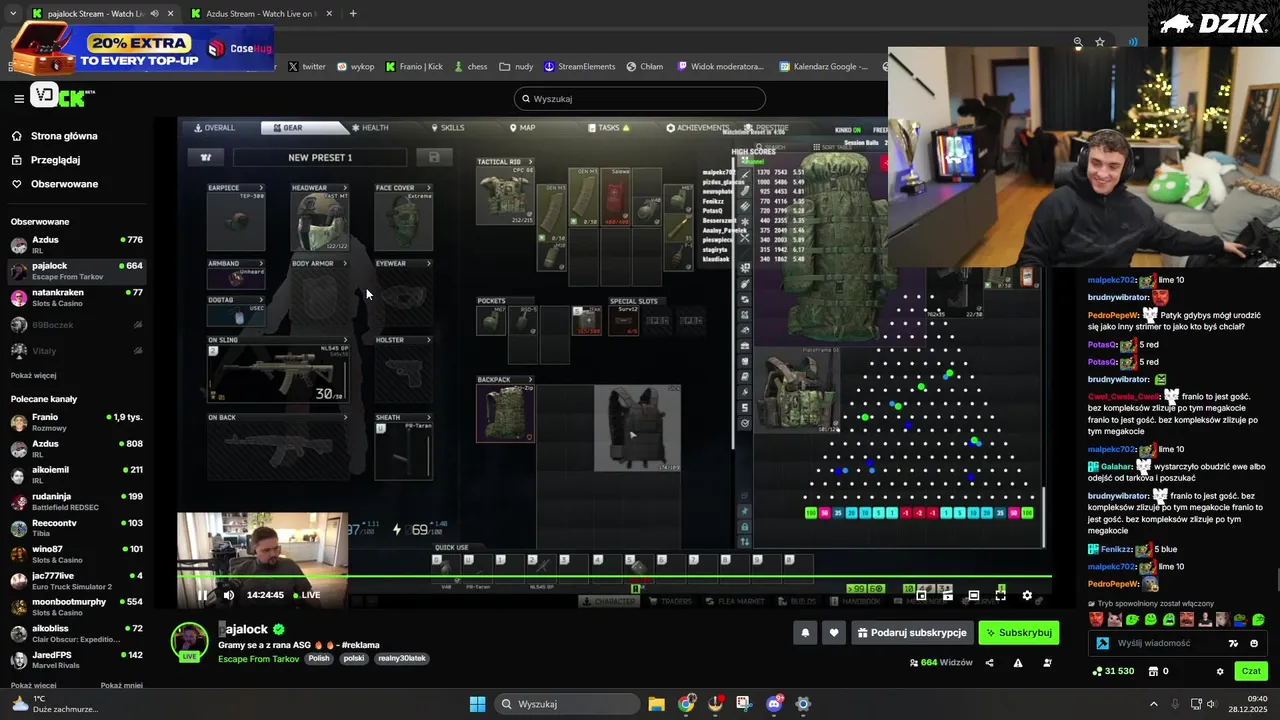Image resolution: width=1280 pixels, height=720 pixels.
Task: Open the chess bookmark
Action: pos(470,67)
